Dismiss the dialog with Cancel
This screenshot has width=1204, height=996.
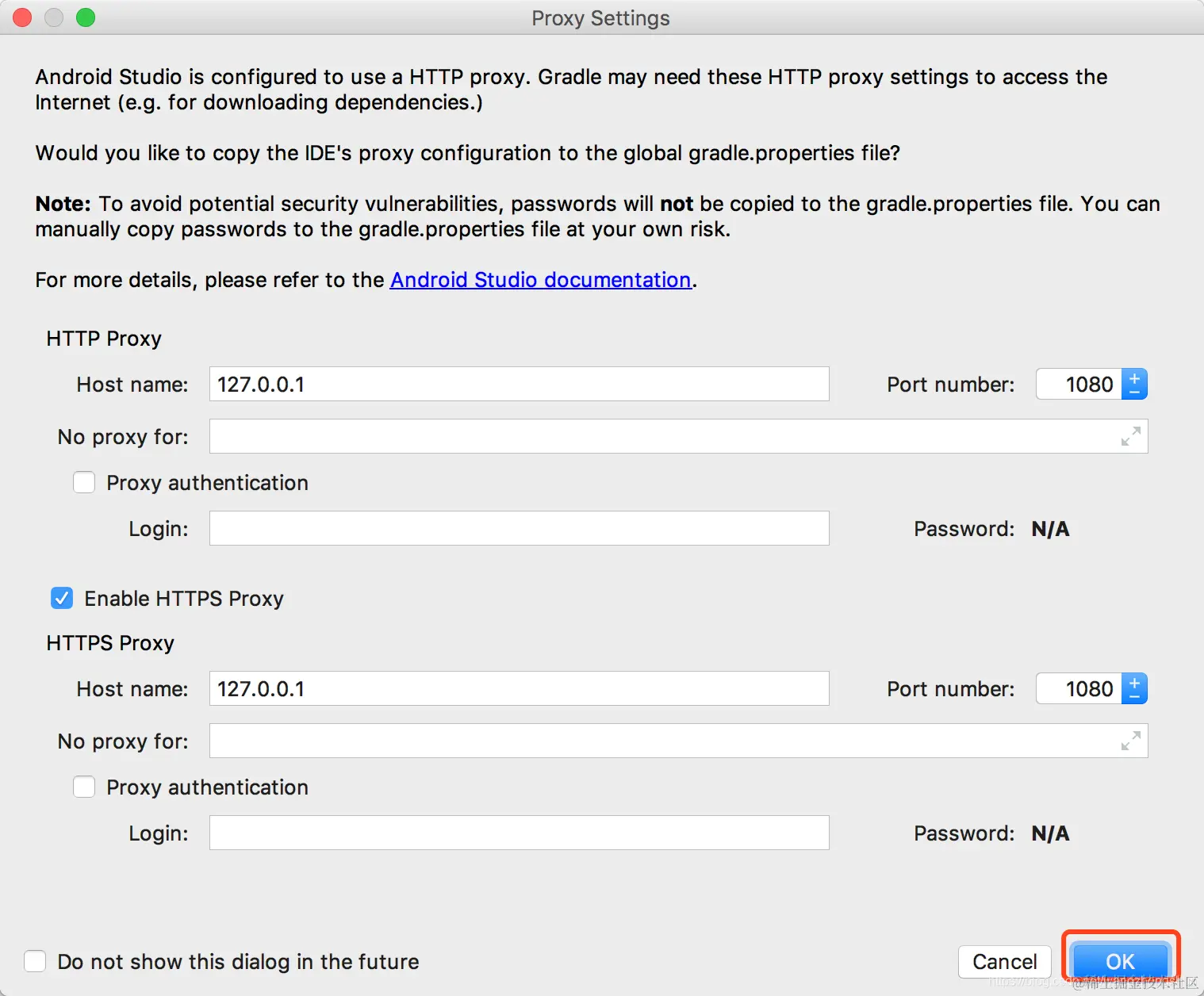point(1004,961)
